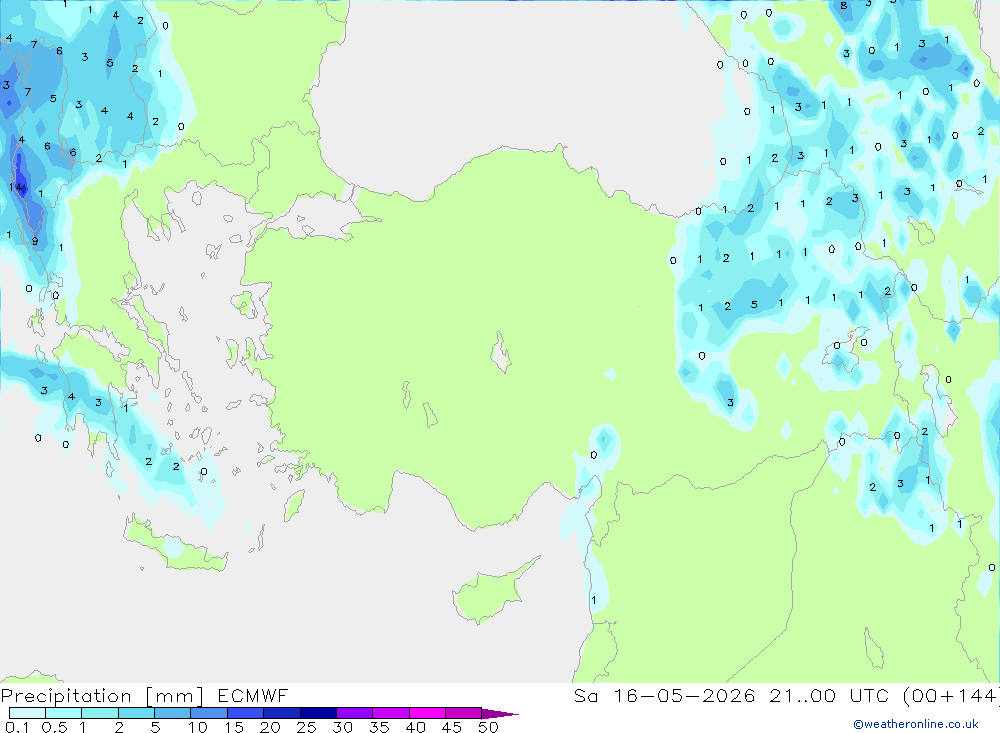Image resolution: width=1000 pixels, height=733 pixels.
Task: Click the legend scale label '0.1'
Action: click(x=17, y=727)
